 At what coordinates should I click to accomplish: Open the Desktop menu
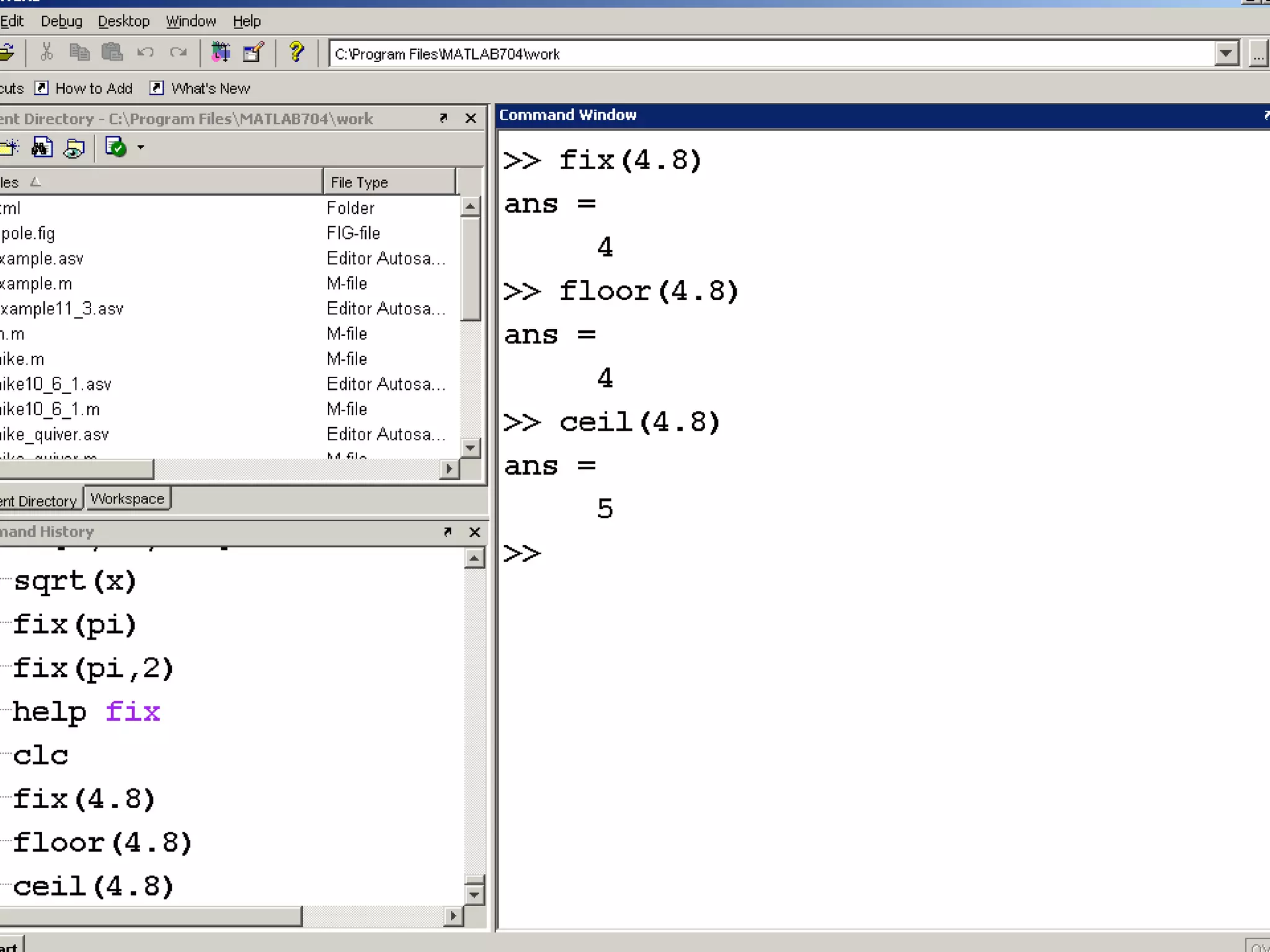(x=123, y=21)
